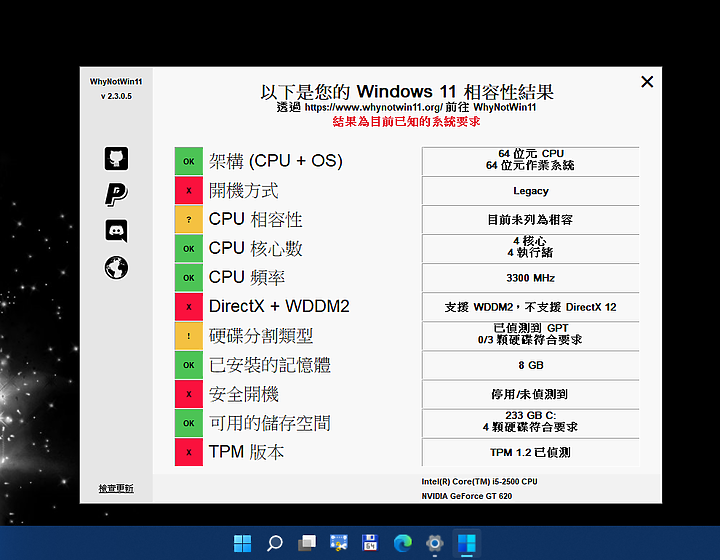The image size is (720, 560).
Task: Click the 已偵測到 GPT result box
Action: [530, 336]
